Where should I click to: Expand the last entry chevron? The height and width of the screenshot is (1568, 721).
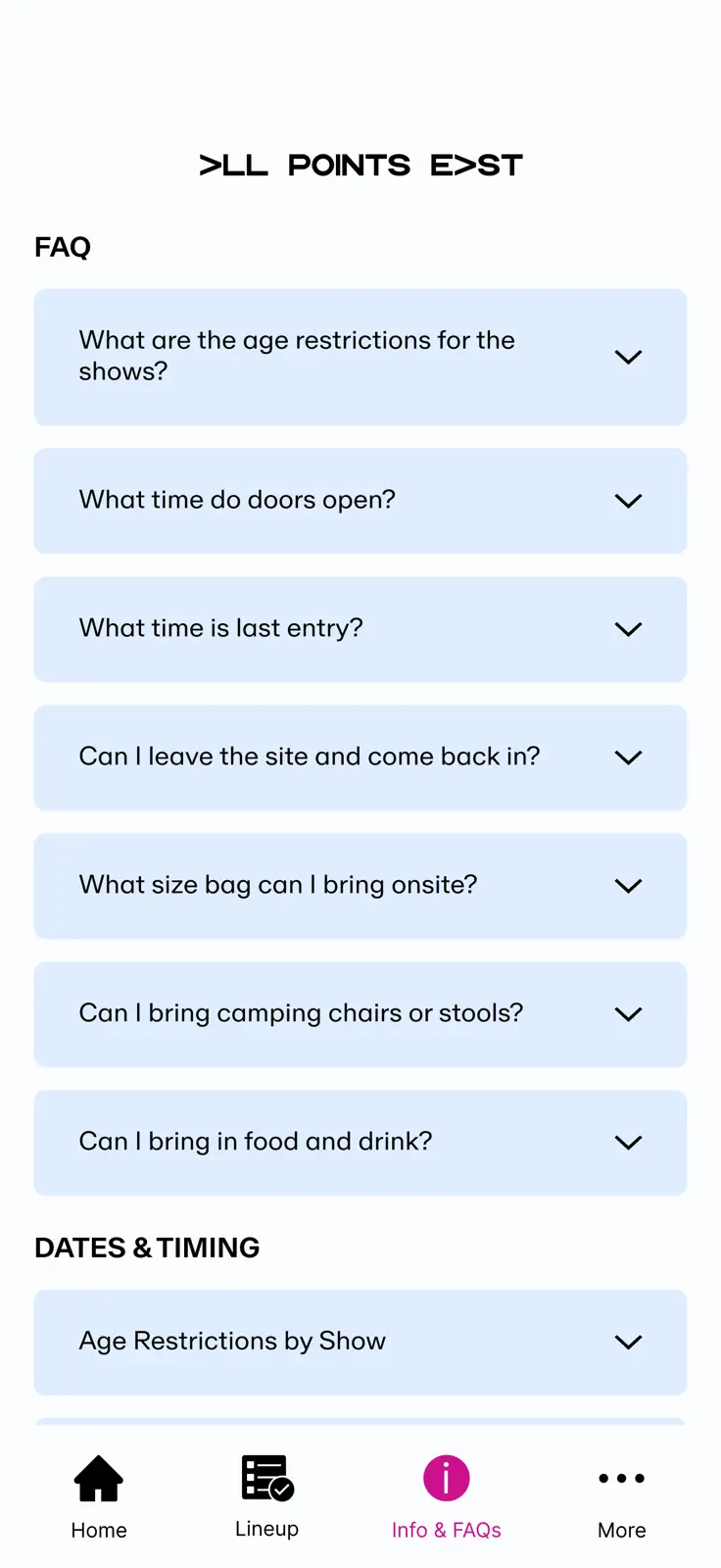click(628, 629)
